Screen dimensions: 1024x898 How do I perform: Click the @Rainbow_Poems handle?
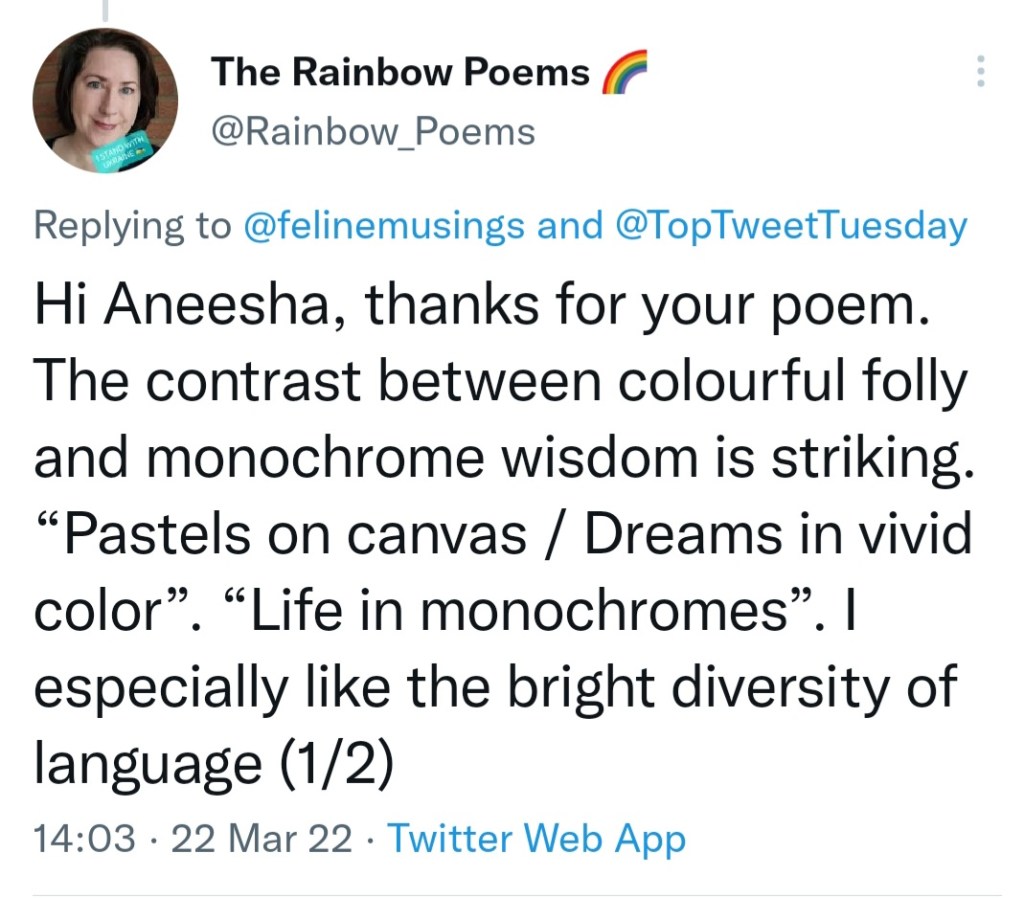(x=373, y=131)
